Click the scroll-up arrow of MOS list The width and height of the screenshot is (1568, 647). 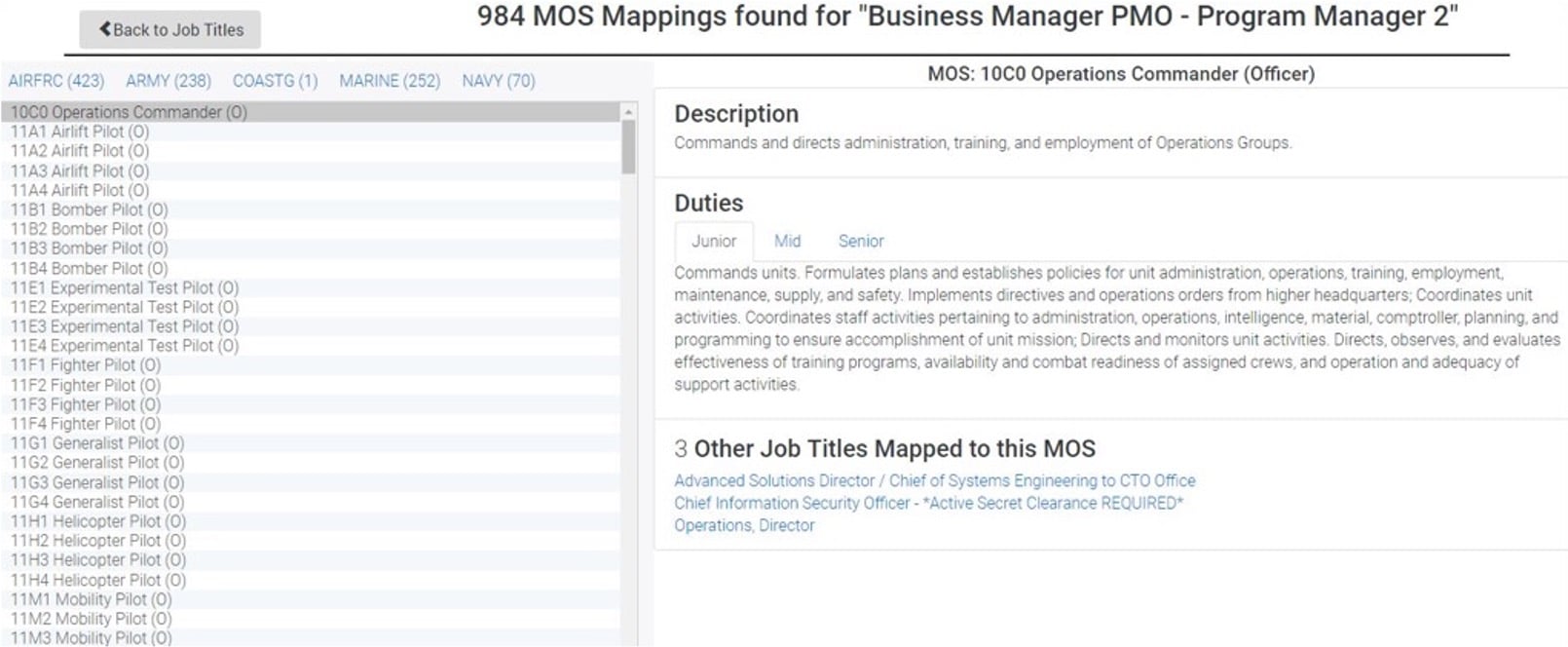[x=628, y=111]
